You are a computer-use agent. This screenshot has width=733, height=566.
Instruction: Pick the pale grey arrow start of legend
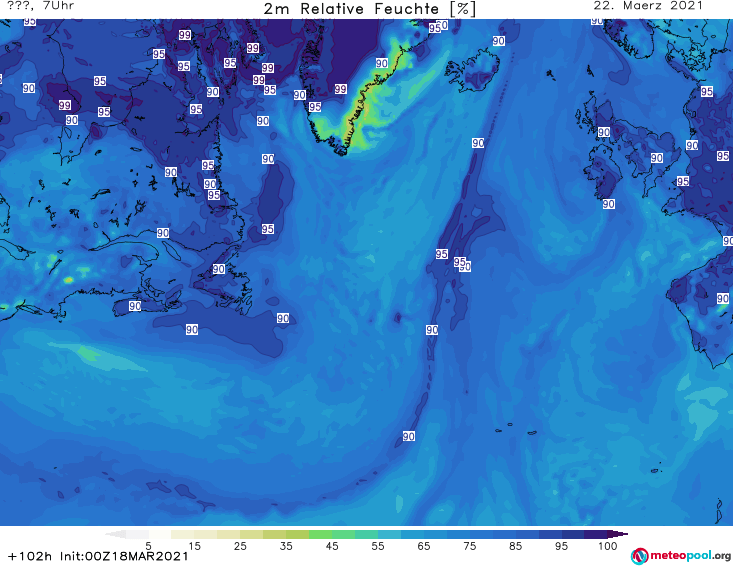pyautogui.click(x=116, y=534)
